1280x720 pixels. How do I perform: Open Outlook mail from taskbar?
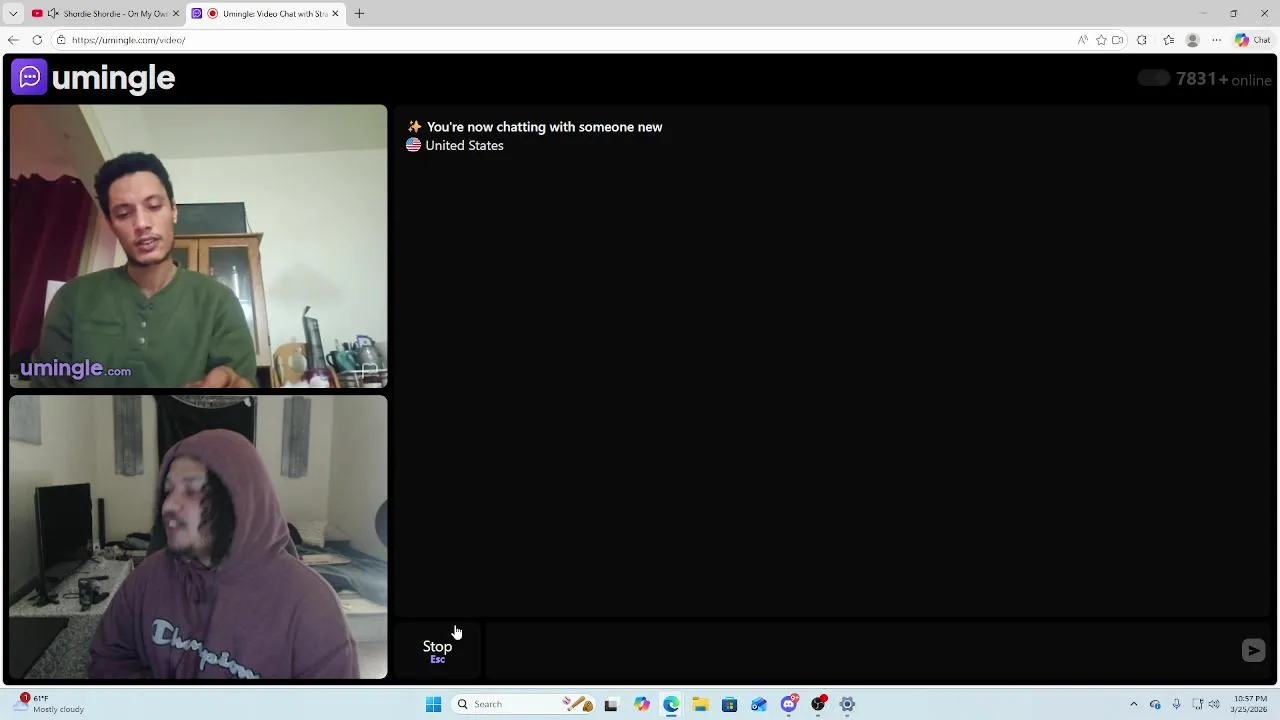click(759, 704)
